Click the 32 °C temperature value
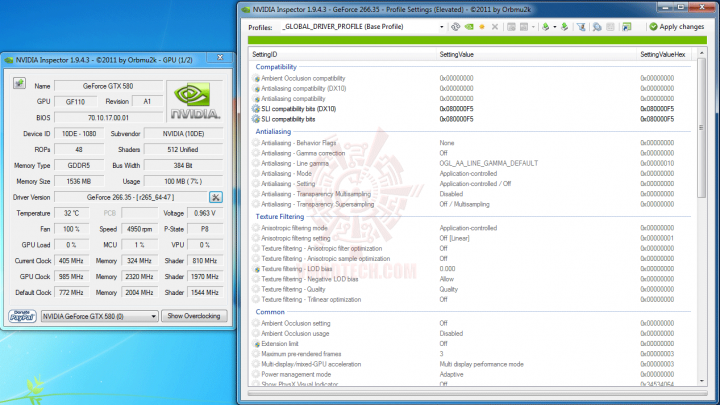720x405 pixels. point(71,213)
